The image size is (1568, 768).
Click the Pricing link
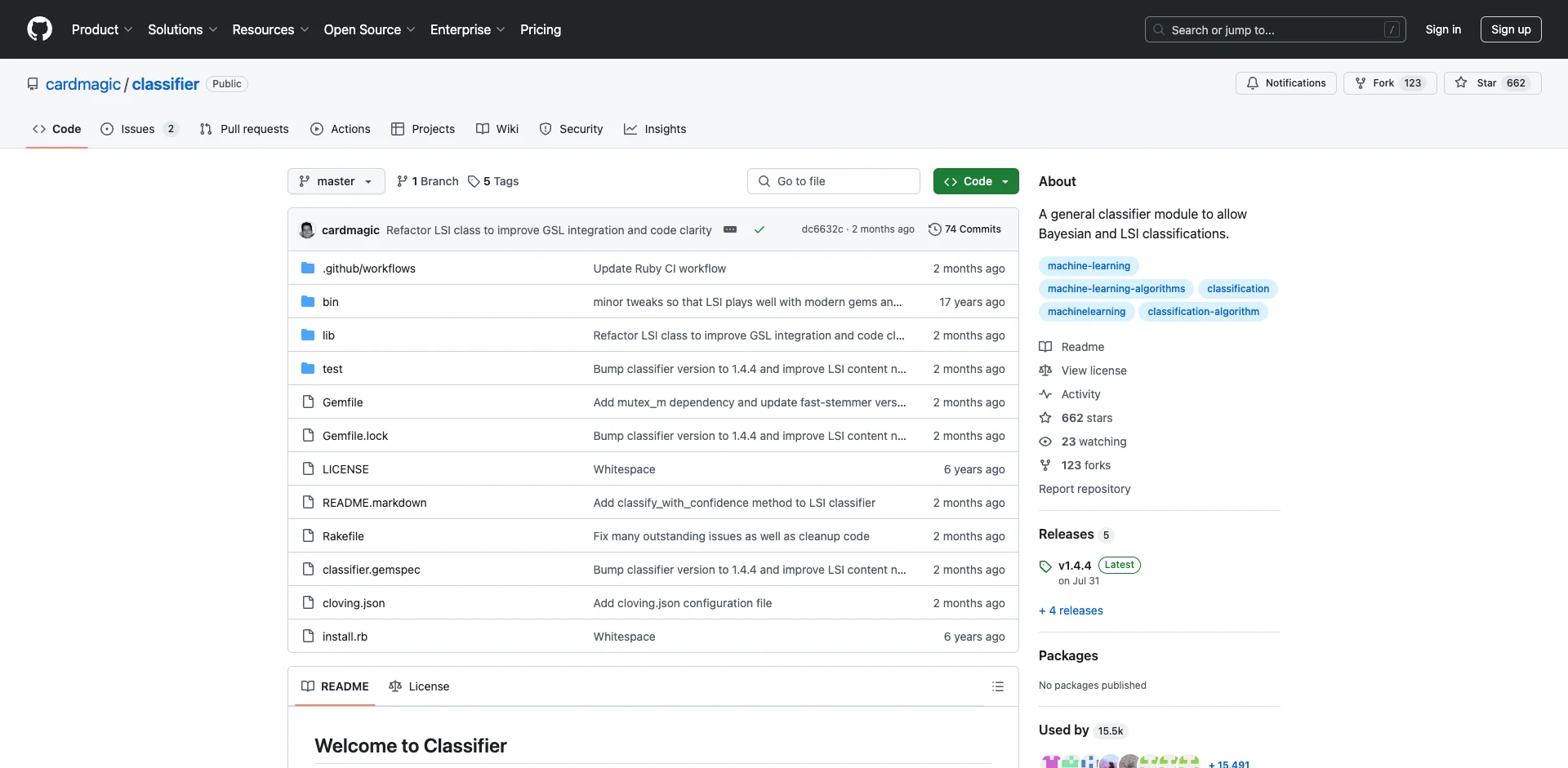point(541,29)
